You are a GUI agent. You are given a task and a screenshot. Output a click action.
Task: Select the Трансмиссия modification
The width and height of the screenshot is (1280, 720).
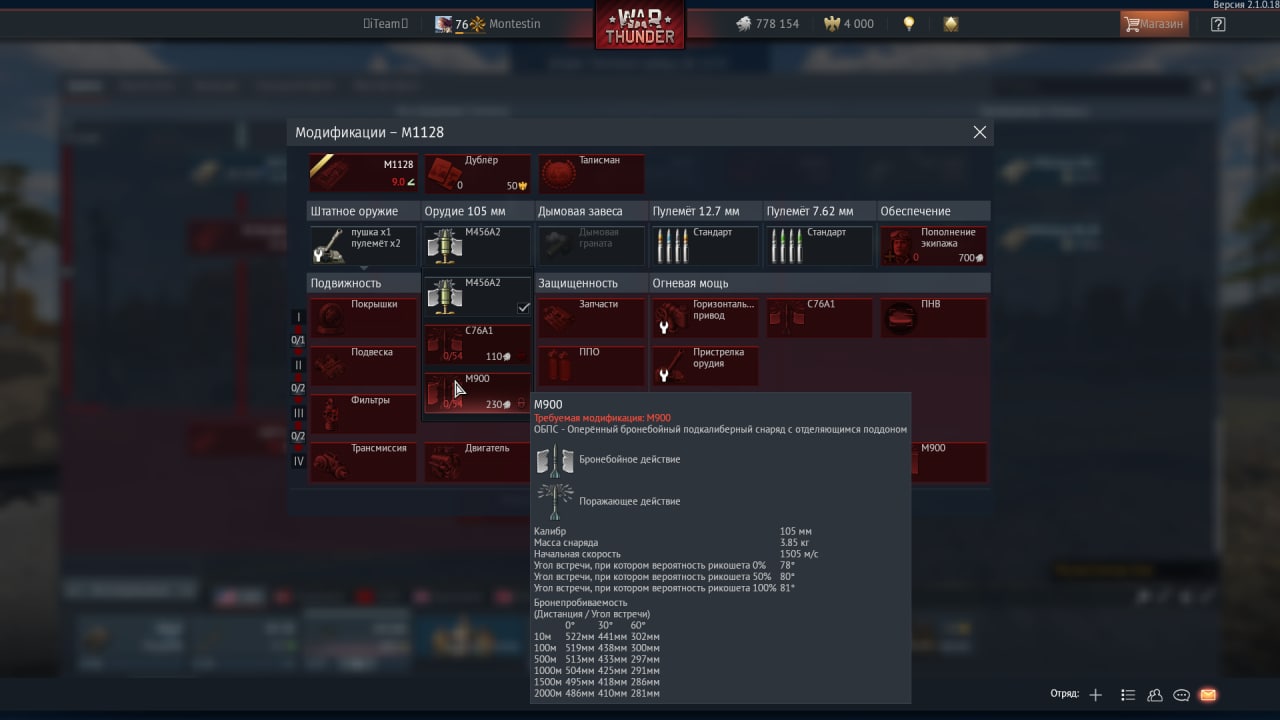click(x=363, y=462)
